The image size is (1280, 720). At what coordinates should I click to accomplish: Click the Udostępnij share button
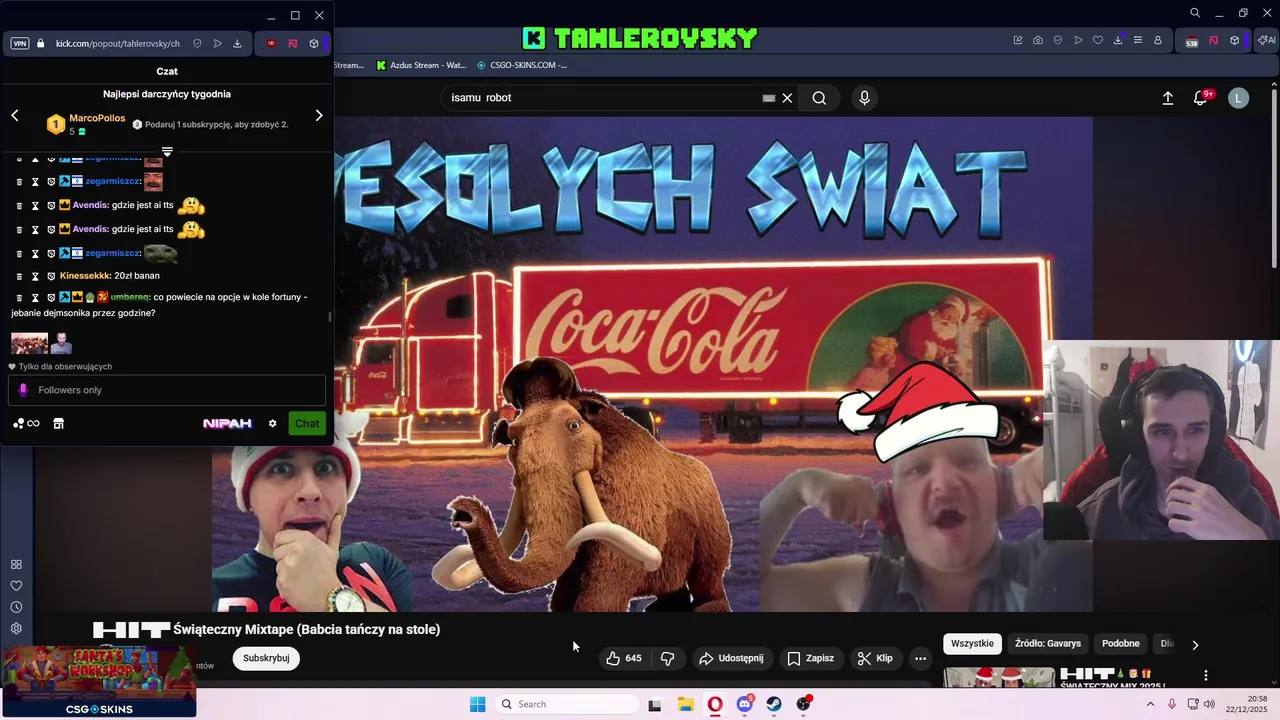pyautogui.click(x=731, y=658)
